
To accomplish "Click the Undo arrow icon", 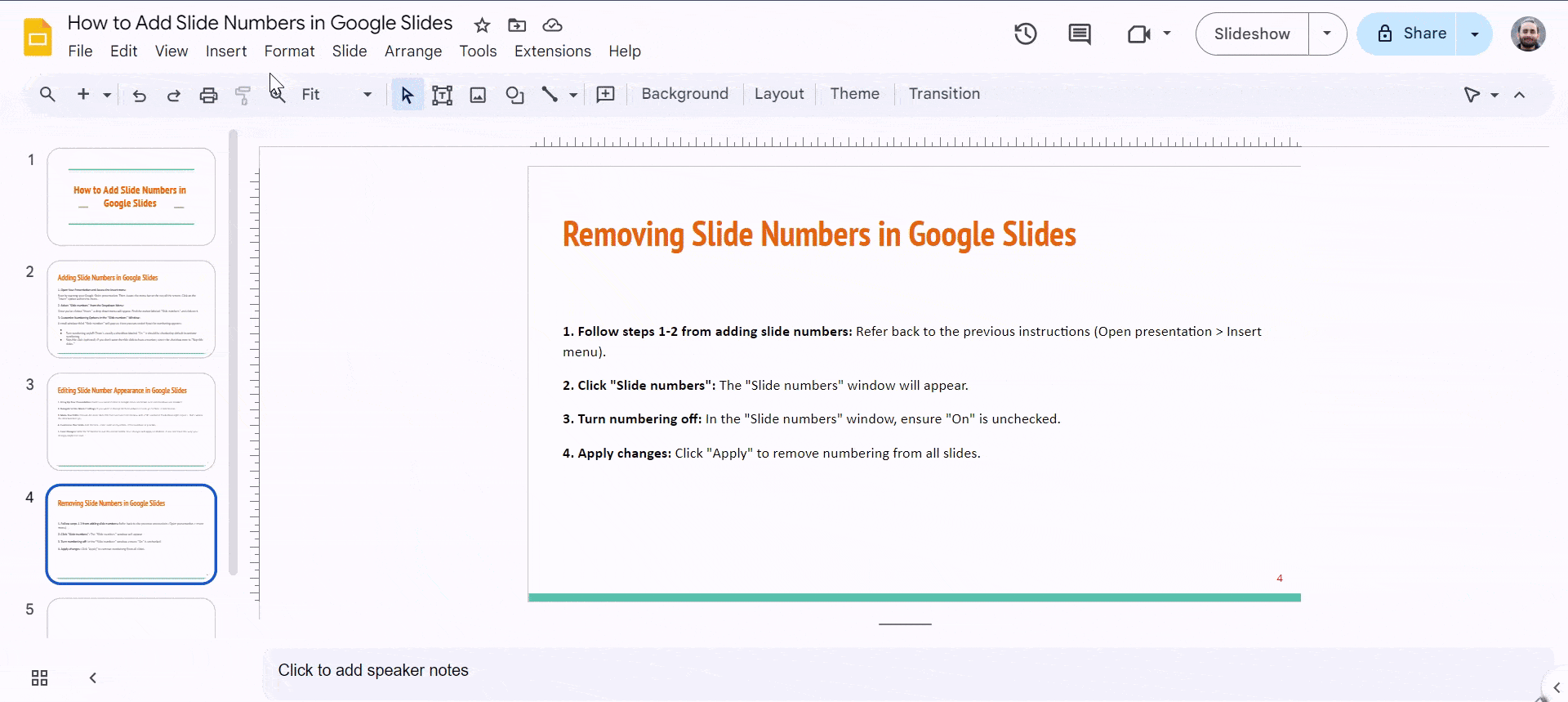I will point(140,96).
